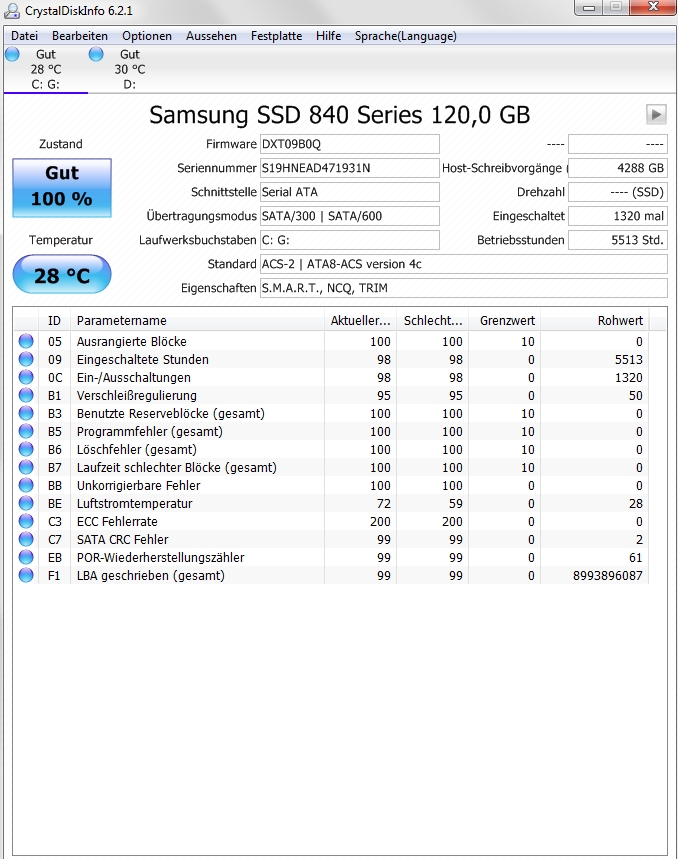Open the Optionen menu
Image resolution: width=678 pixels, height=859 pixels.
point(147,36)
